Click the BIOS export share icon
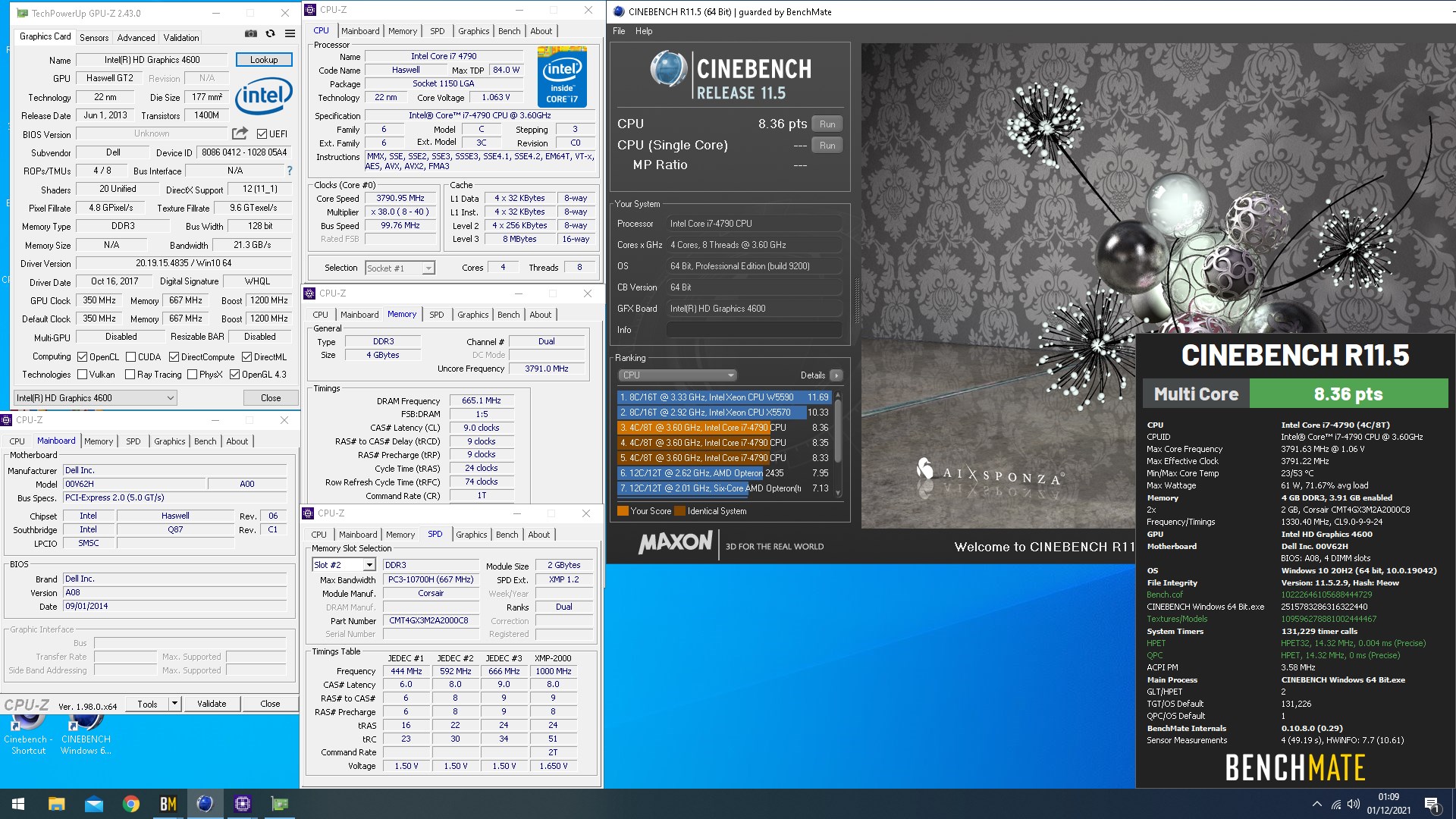 (240, 133)
